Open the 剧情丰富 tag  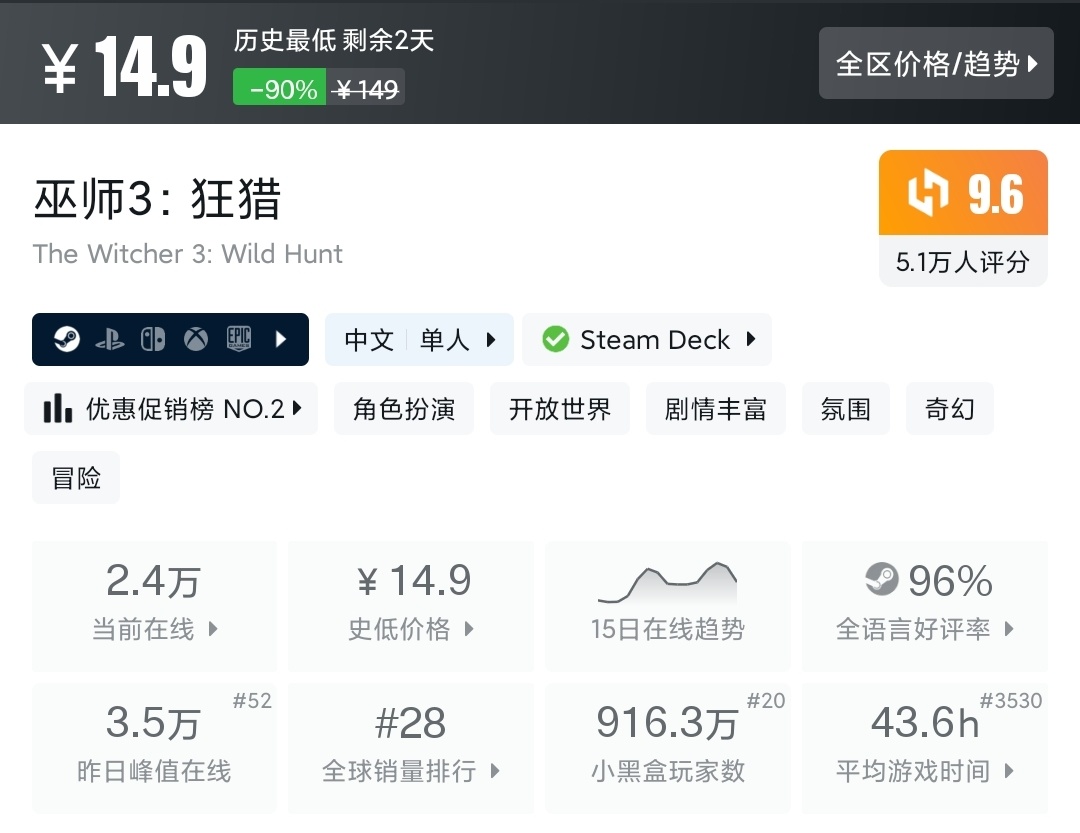click(x=716, y=409)
